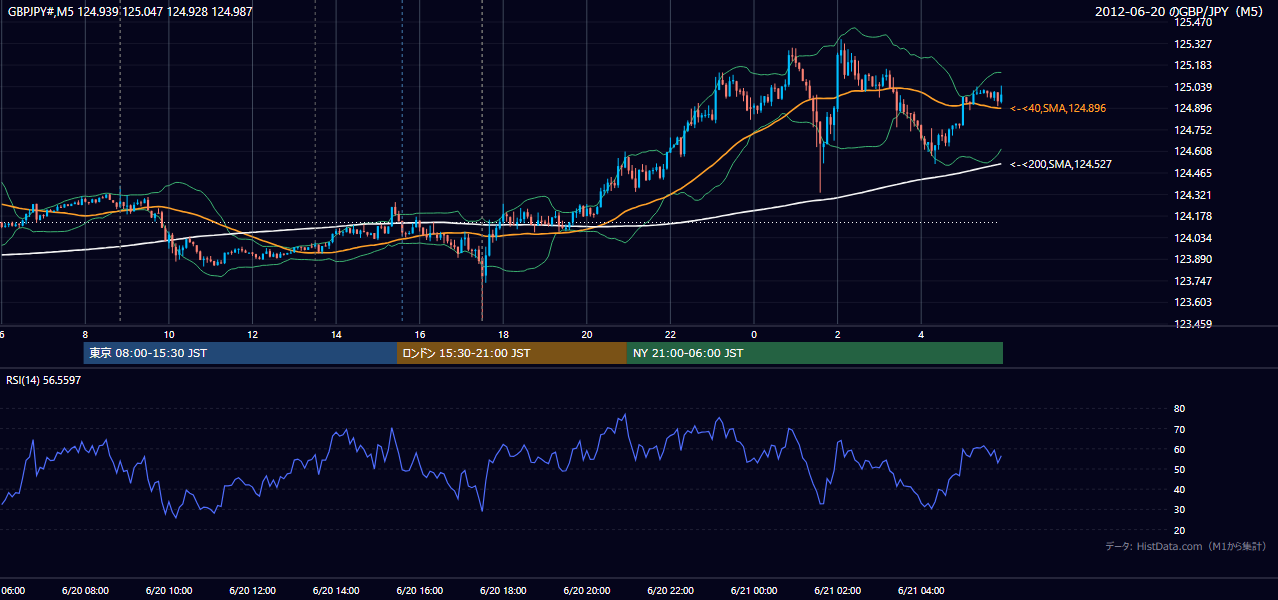Click RSI scale level 60

[x=1179, y=449]
